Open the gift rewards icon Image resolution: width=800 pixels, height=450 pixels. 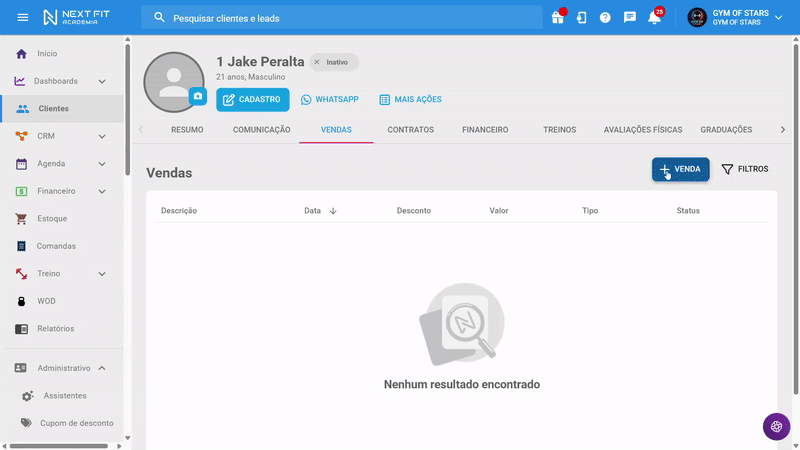tap(558, 17)
